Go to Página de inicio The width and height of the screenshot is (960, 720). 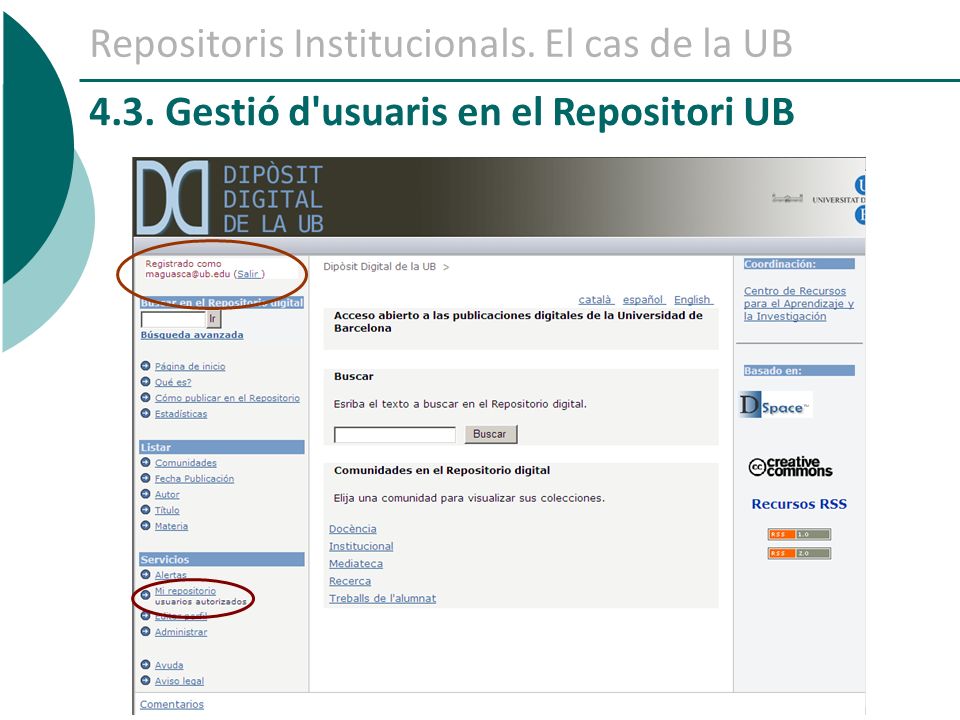pyautogui.click(x=190, y=366)
